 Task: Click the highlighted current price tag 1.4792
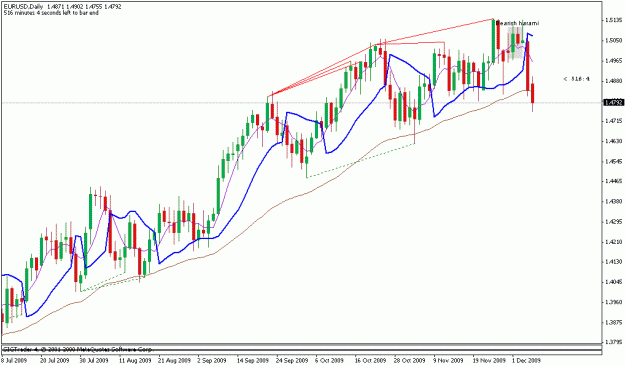click(x=613, y=103)
